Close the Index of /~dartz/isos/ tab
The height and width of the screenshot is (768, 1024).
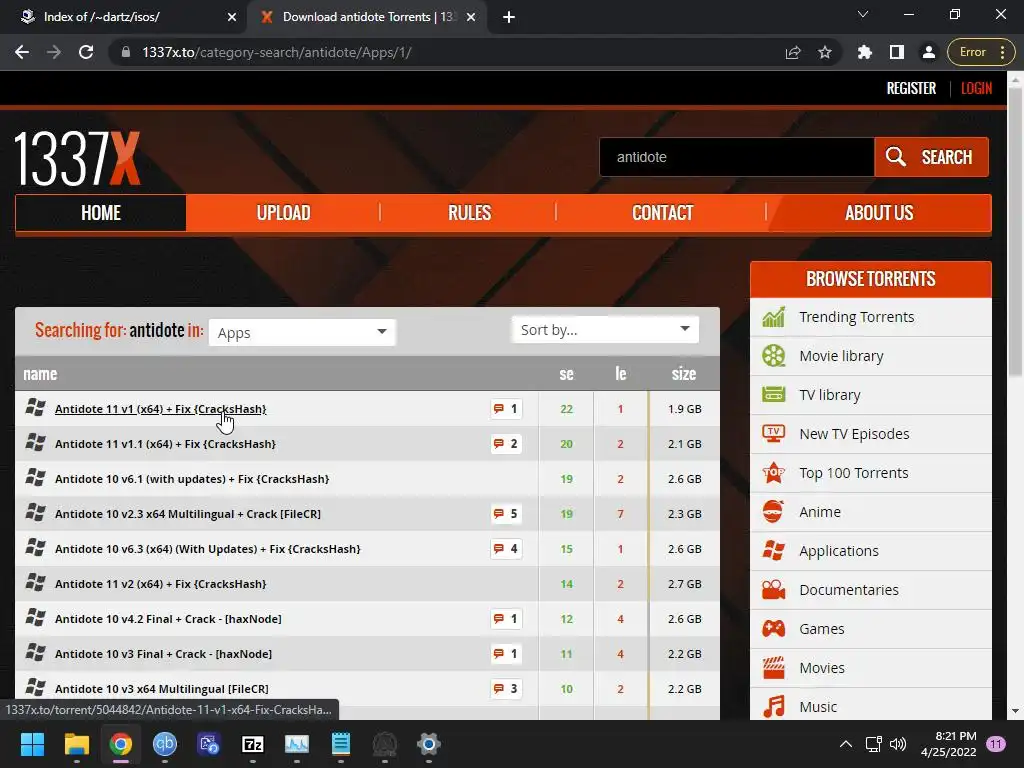click(232, 18)
